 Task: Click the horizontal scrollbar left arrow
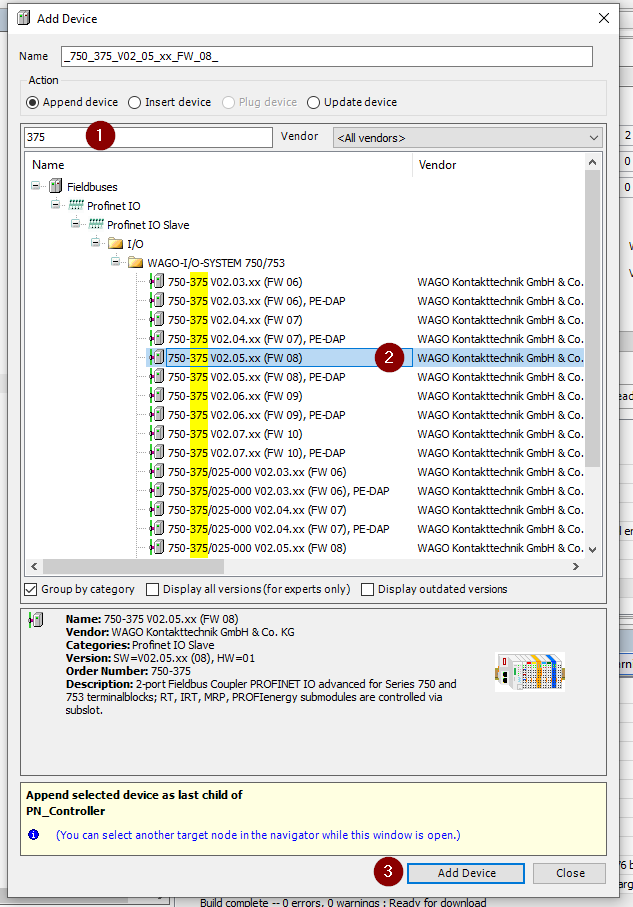coord(34,566)
